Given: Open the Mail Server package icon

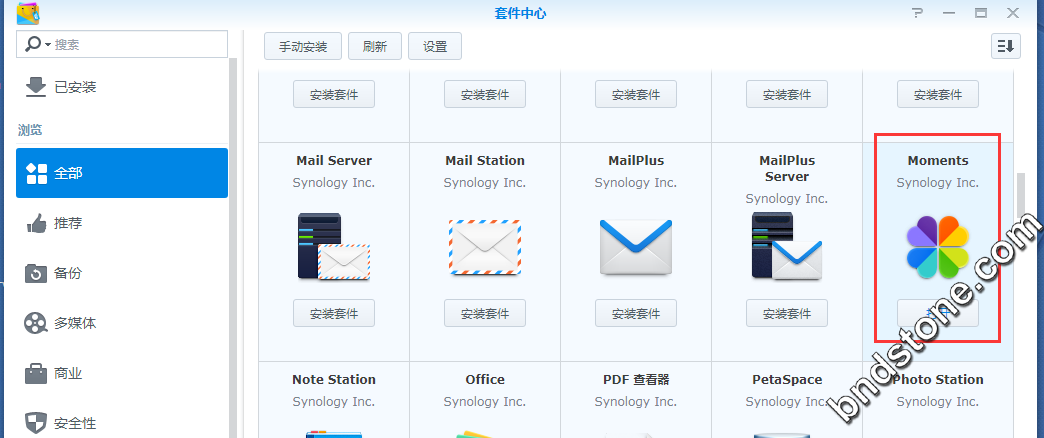Looking at the screenshot, I should click(334, 246).
